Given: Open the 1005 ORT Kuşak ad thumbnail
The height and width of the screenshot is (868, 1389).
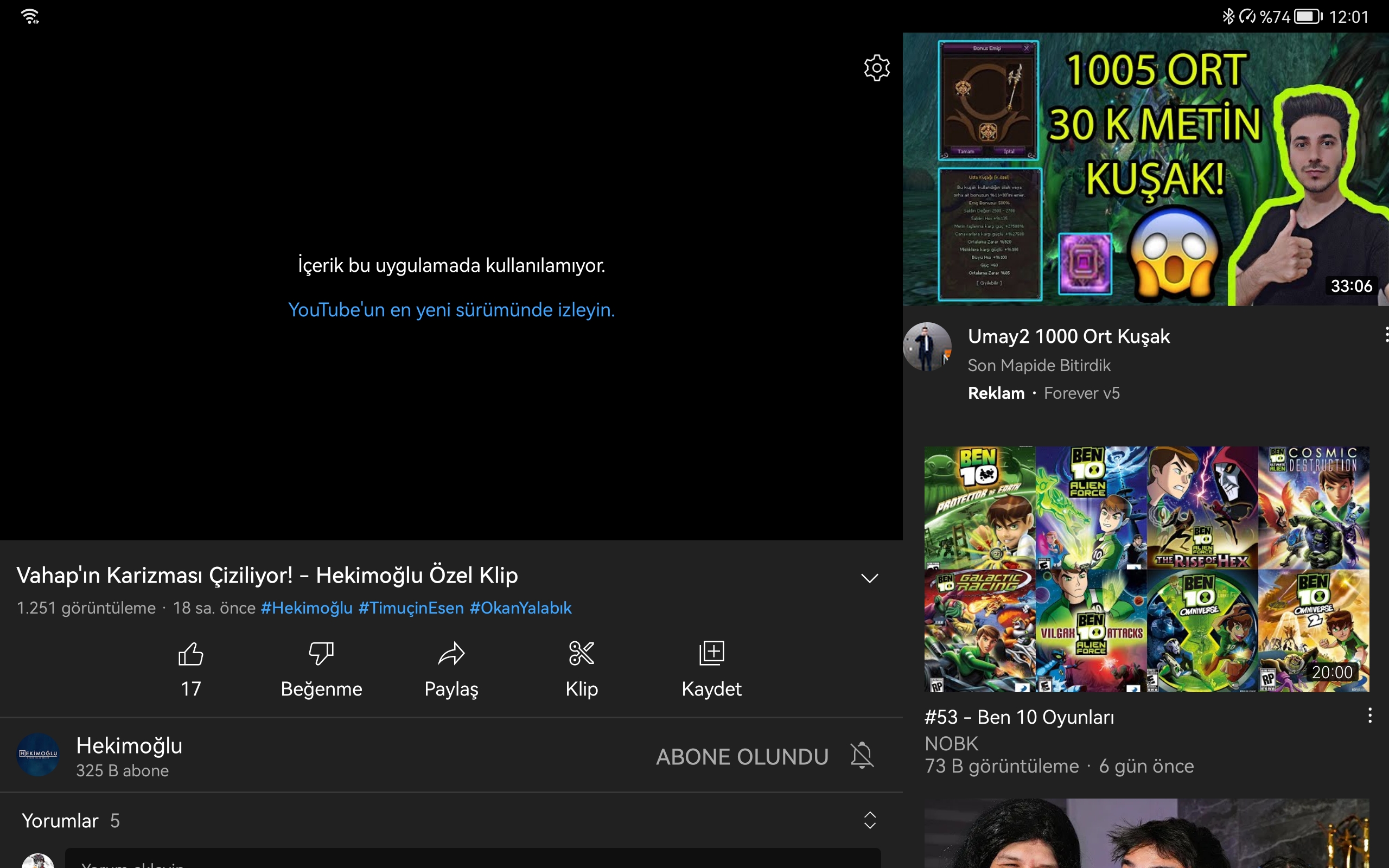Looking at the screenshot, I should point(1145,169).
